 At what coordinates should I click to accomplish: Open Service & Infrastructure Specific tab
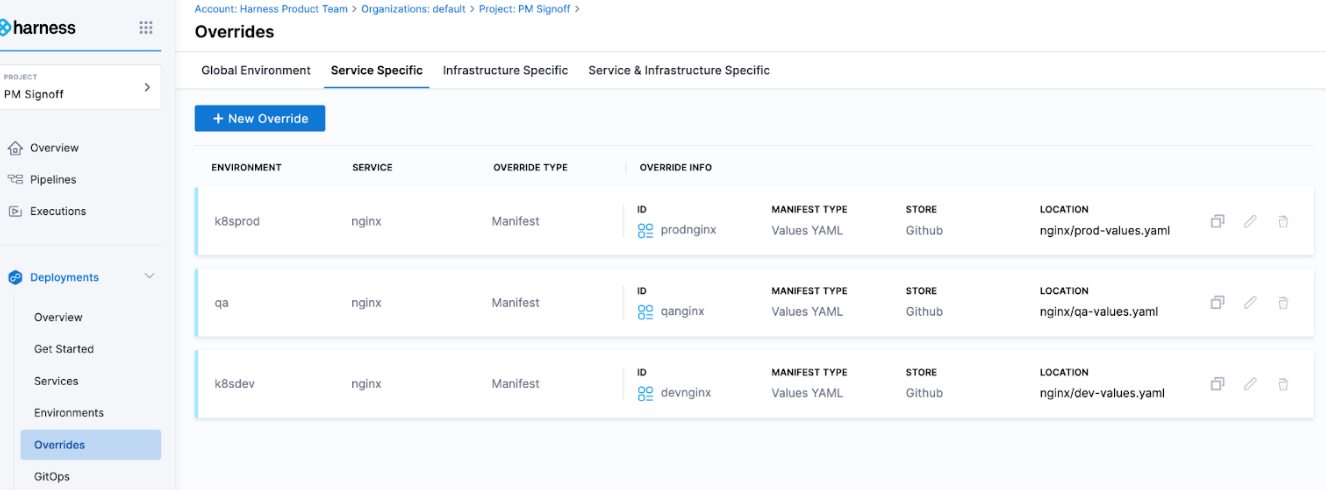(679, 71)
